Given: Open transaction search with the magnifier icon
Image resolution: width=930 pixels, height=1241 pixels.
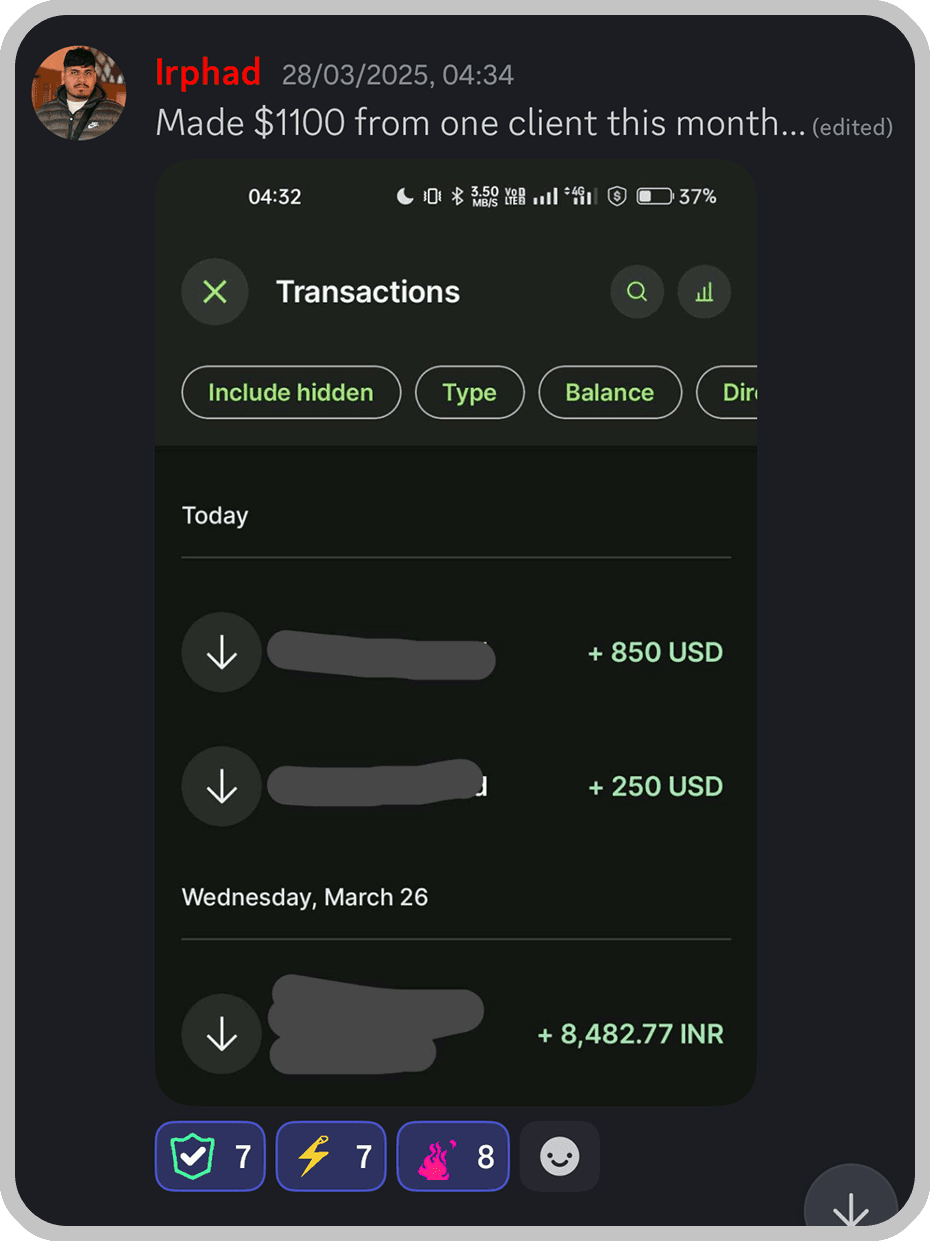Looking at the screenshot, I should (x=637, y=292).
